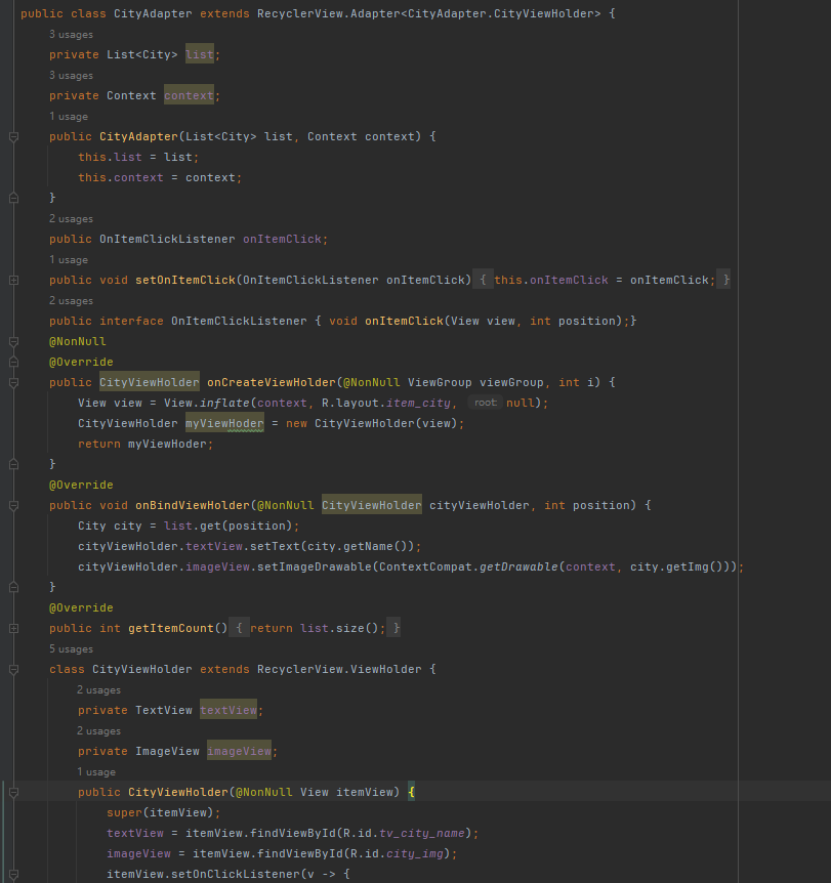The width and height of the screenshot is (831, 883).
Task: Open the "5 usages" hint above CityViewHolder class
Action: 71,649
